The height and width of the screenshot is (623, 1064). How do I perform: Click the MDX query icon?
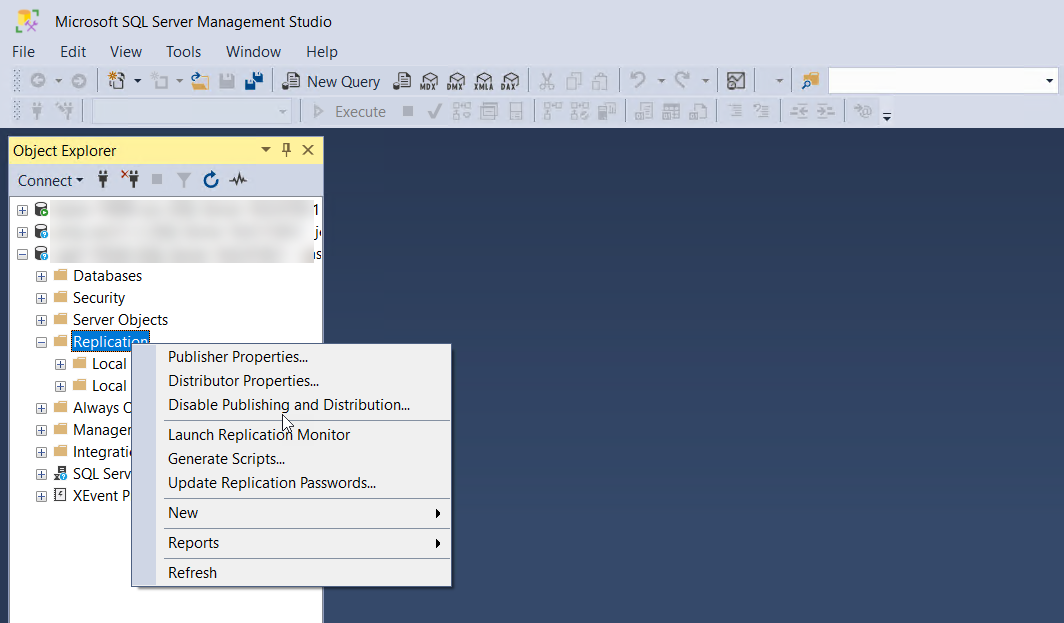coord(429,81)
